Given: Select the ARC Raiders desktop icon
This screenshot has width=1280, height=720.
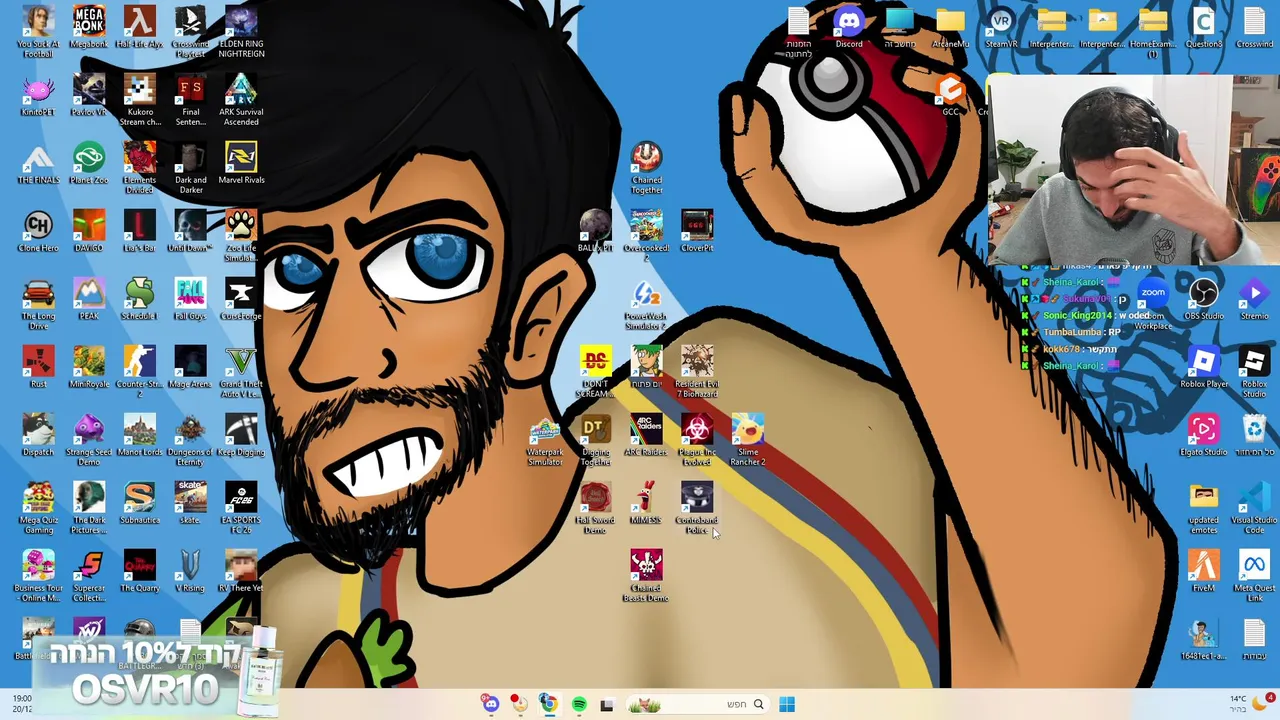Looking at the screenshot, I should (646, 436).
